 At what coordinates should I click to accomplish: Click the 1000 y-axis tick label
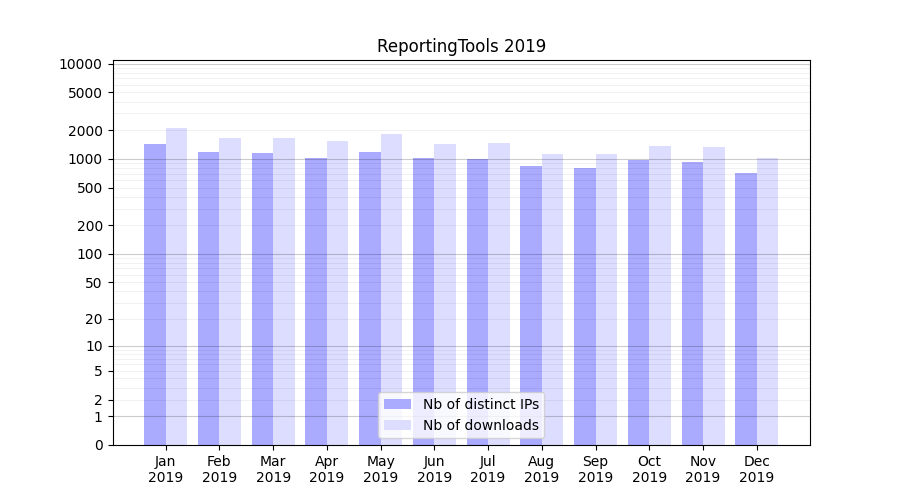[84, 159]
